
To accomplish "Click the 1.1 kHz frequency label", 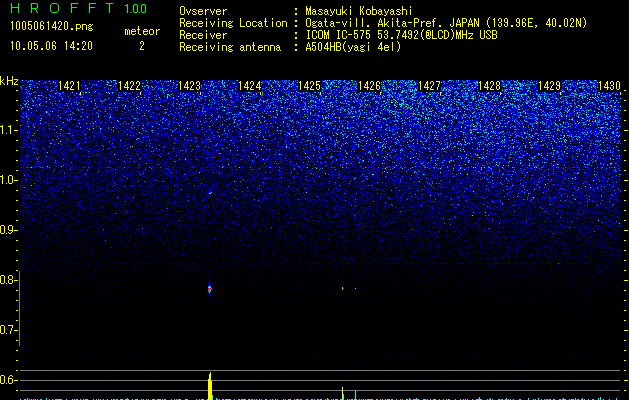I will pos(7,130).
